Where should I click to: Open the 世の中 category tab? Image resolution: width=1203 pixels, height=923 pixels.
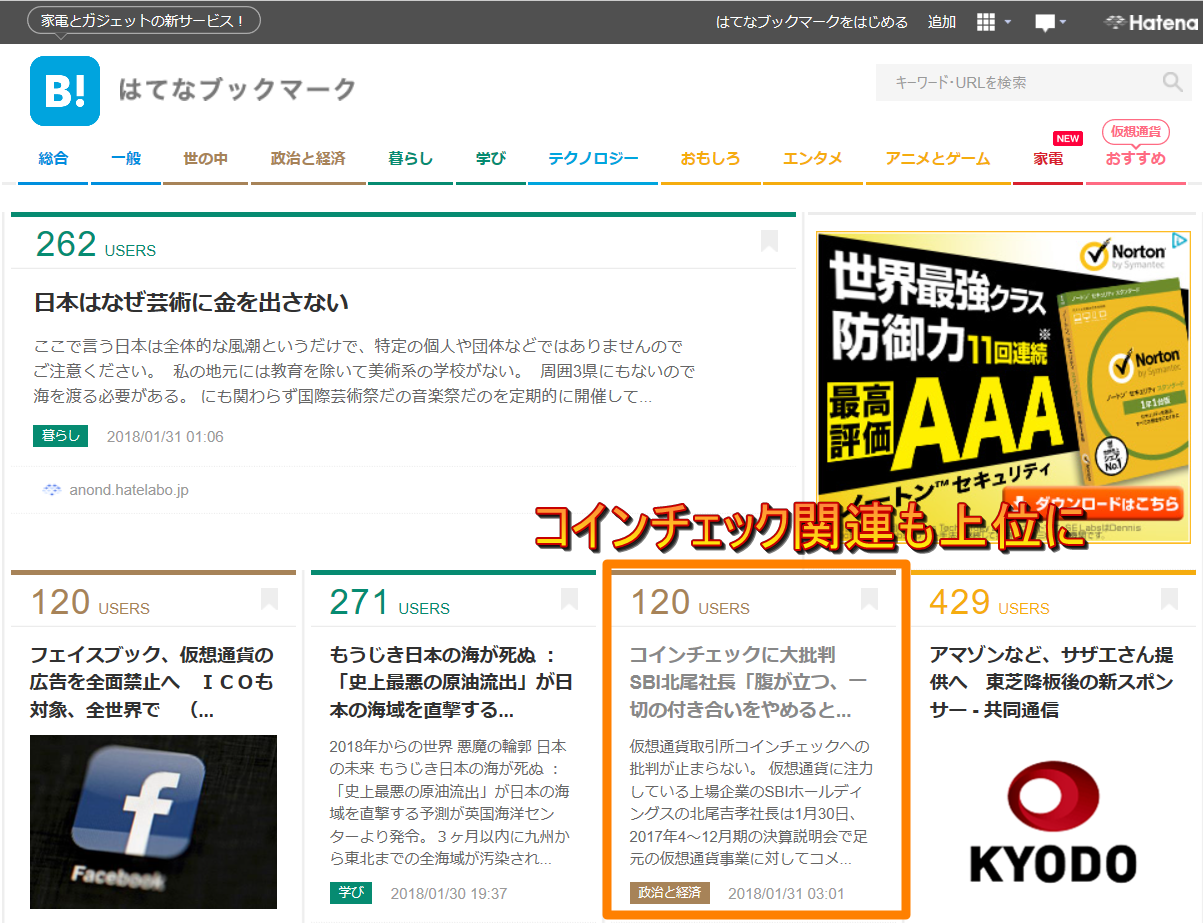pyautogui.click(x=205, y=158)
